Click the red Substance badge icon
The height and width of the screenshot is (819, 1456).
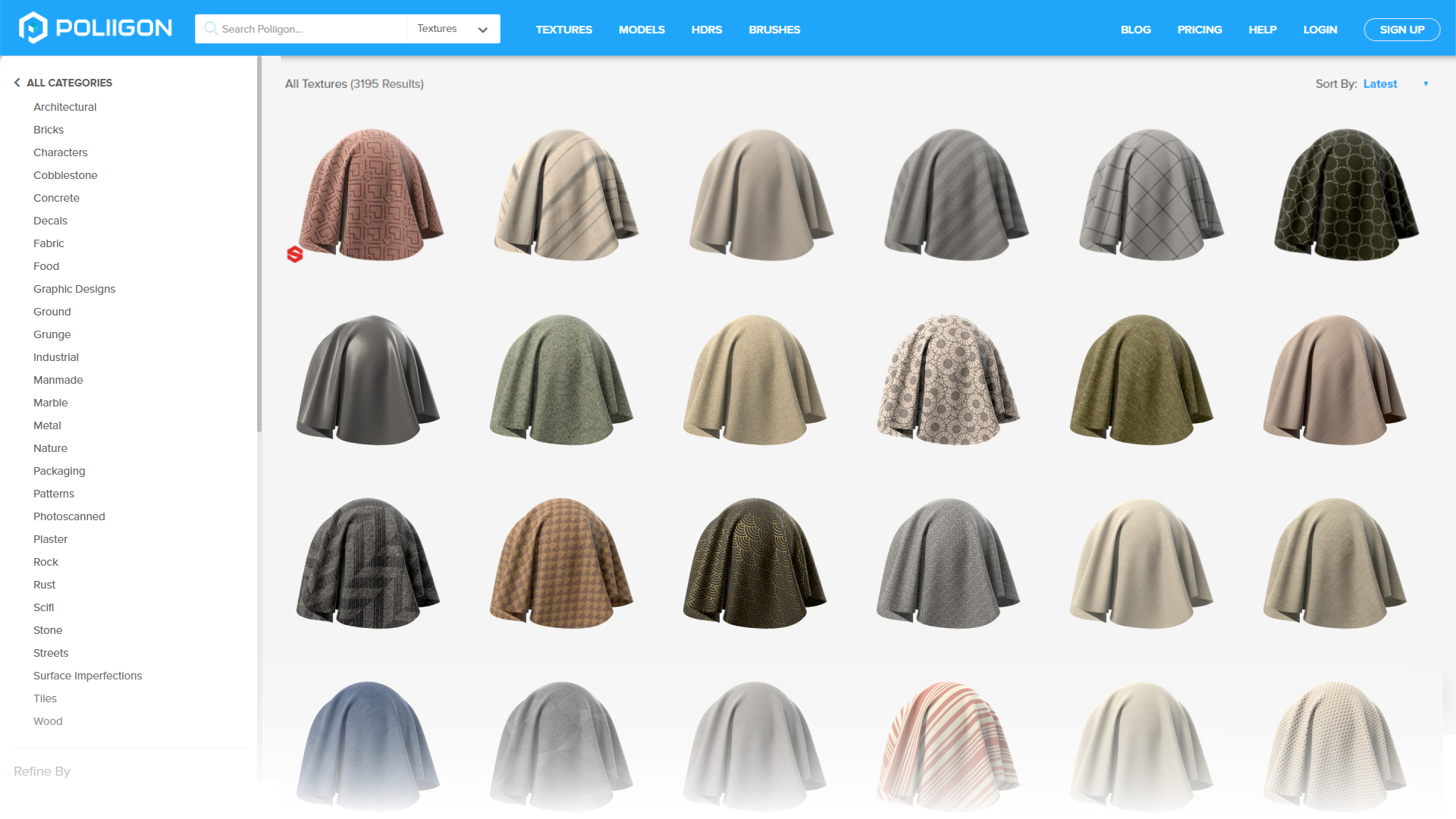click(x=295, y=255)
